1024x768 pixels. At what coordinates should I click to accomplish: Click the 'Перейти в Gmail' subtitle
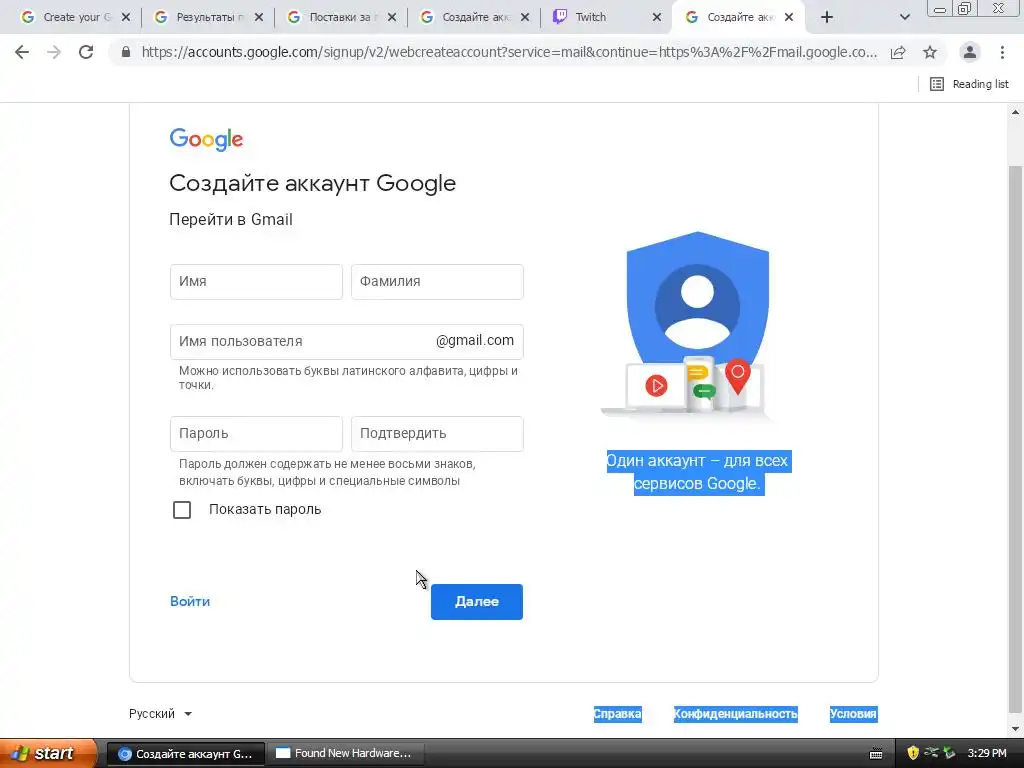231,219
